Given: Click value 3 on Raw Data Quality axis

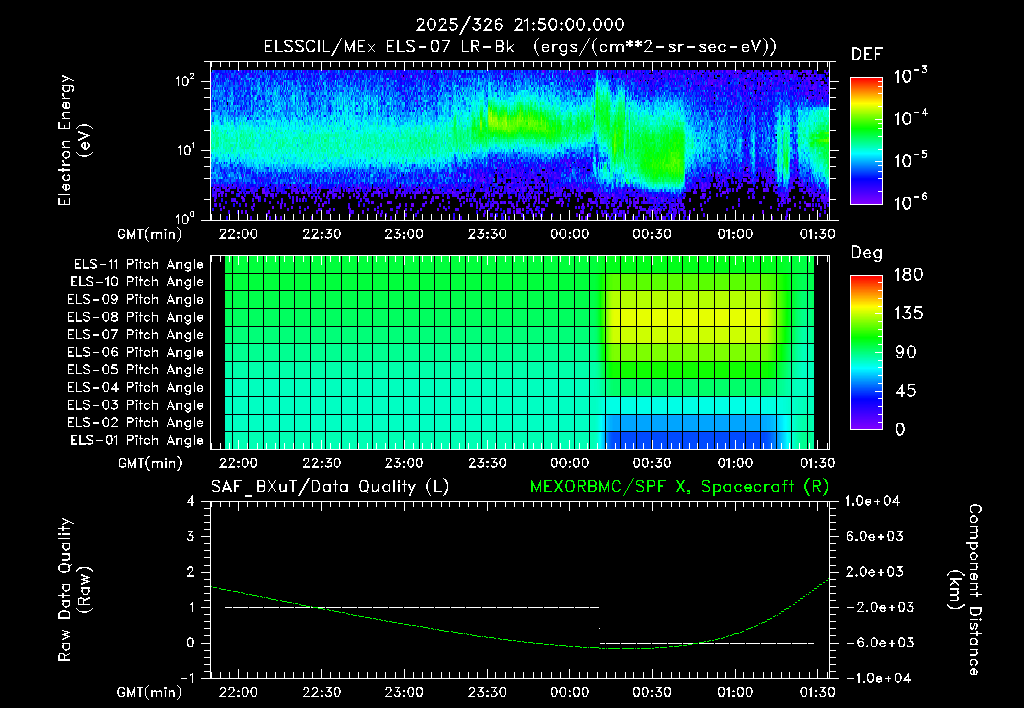Looking at the screenshot, I should (191, 536).
